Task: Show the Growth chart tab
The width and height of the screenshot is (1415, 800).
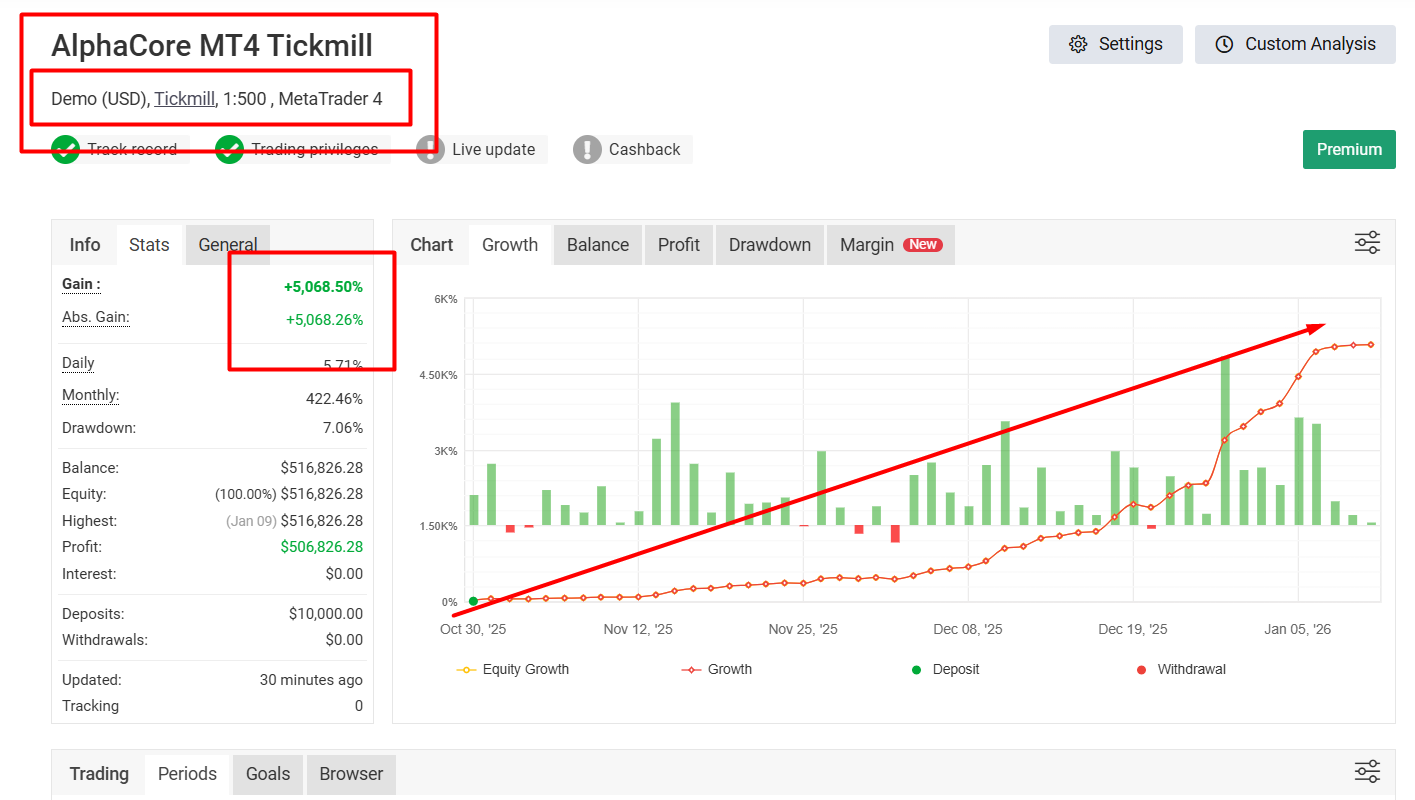Action: pyautogui.click(x=510, y=245)
